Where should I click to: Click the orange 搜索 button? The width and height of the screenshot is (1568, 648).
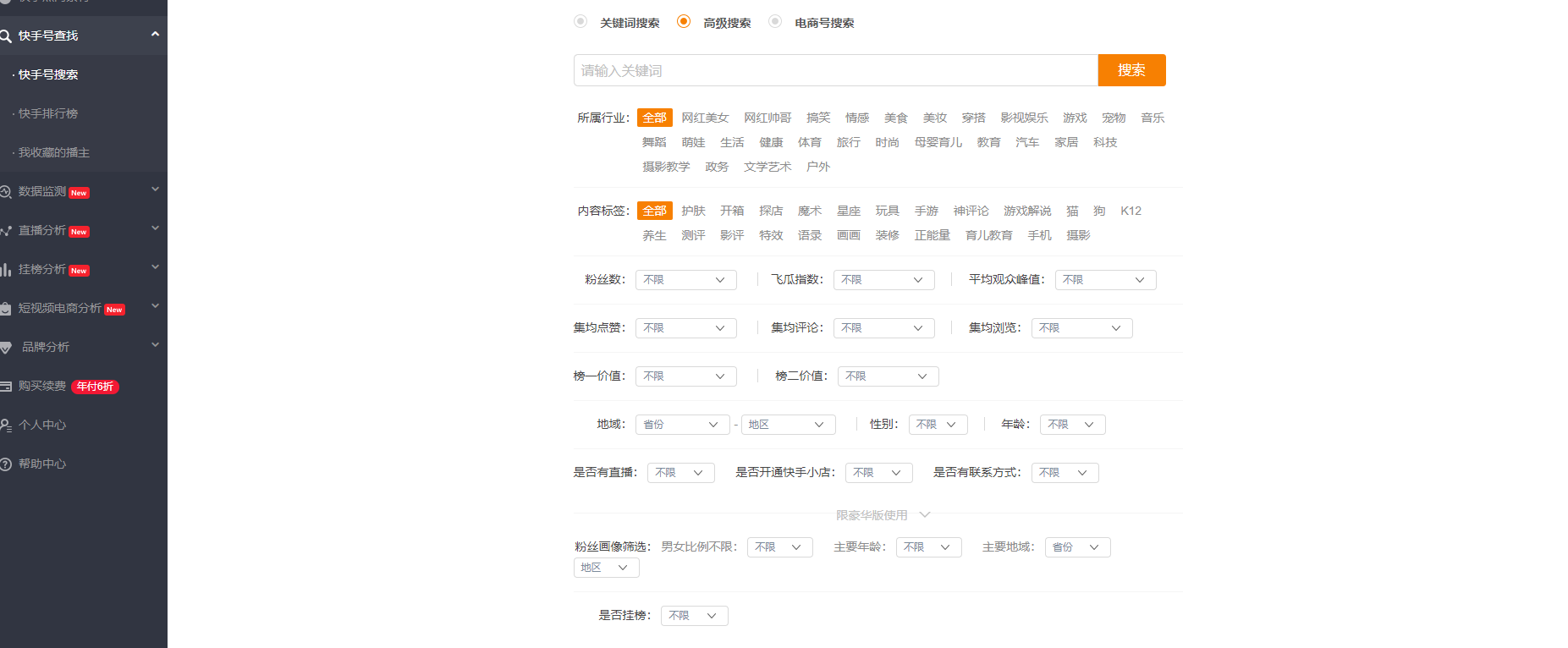click(1132, 70)
